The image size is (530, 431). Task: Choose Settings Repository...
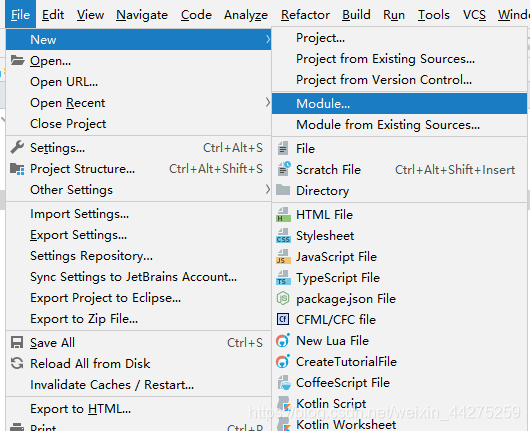coord(138,256)
